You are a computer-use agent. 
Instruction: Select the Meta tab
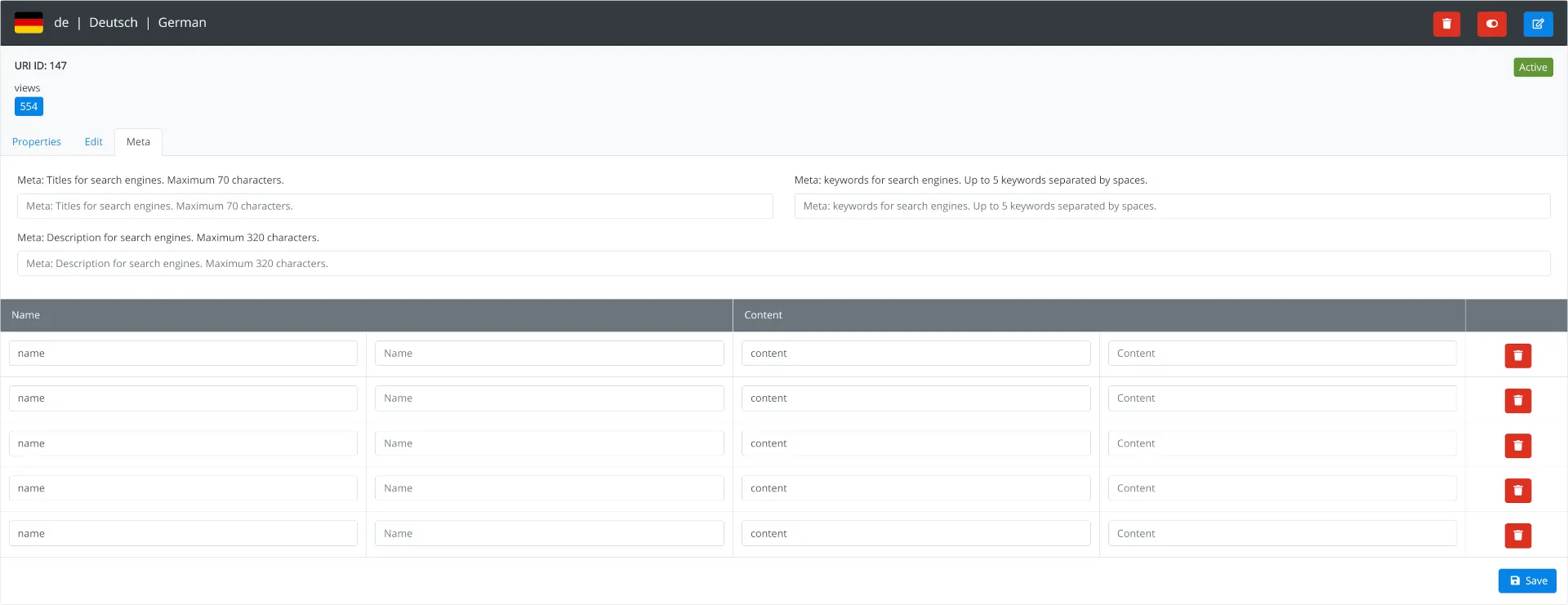pos(138,142)
